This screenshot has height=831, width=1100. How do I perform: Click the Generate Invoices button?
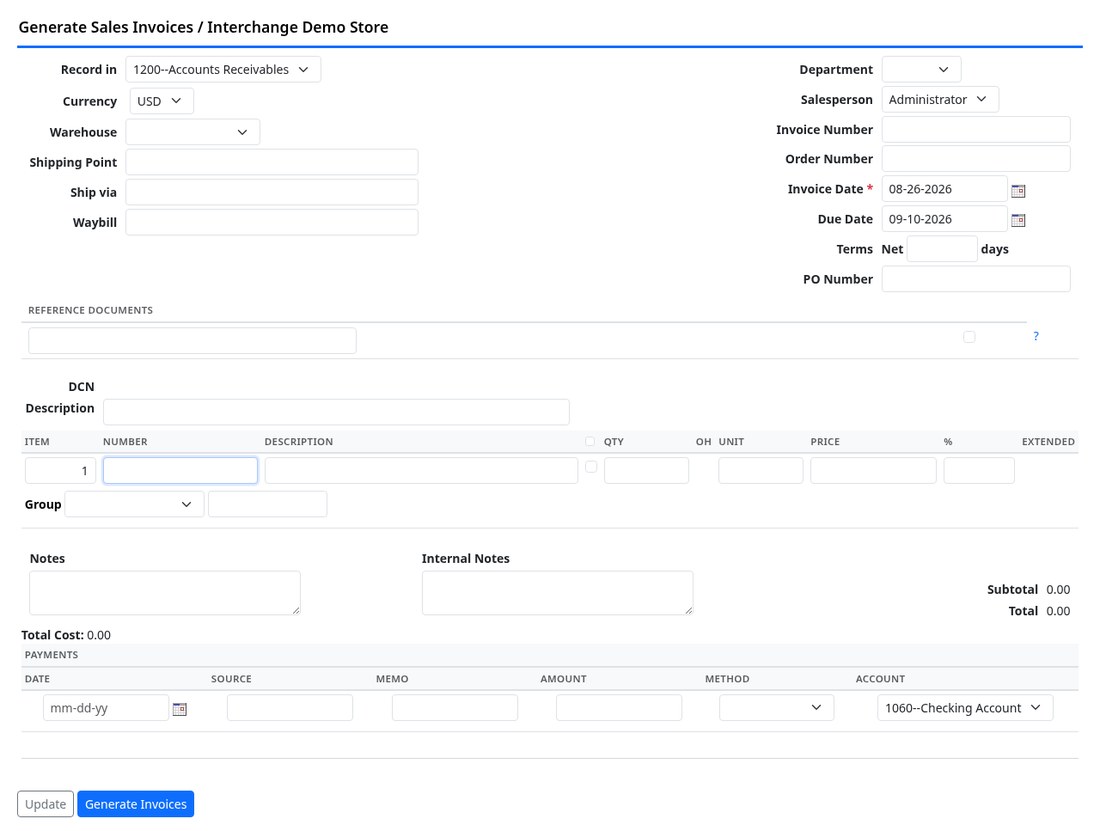[x=135, y=804]
